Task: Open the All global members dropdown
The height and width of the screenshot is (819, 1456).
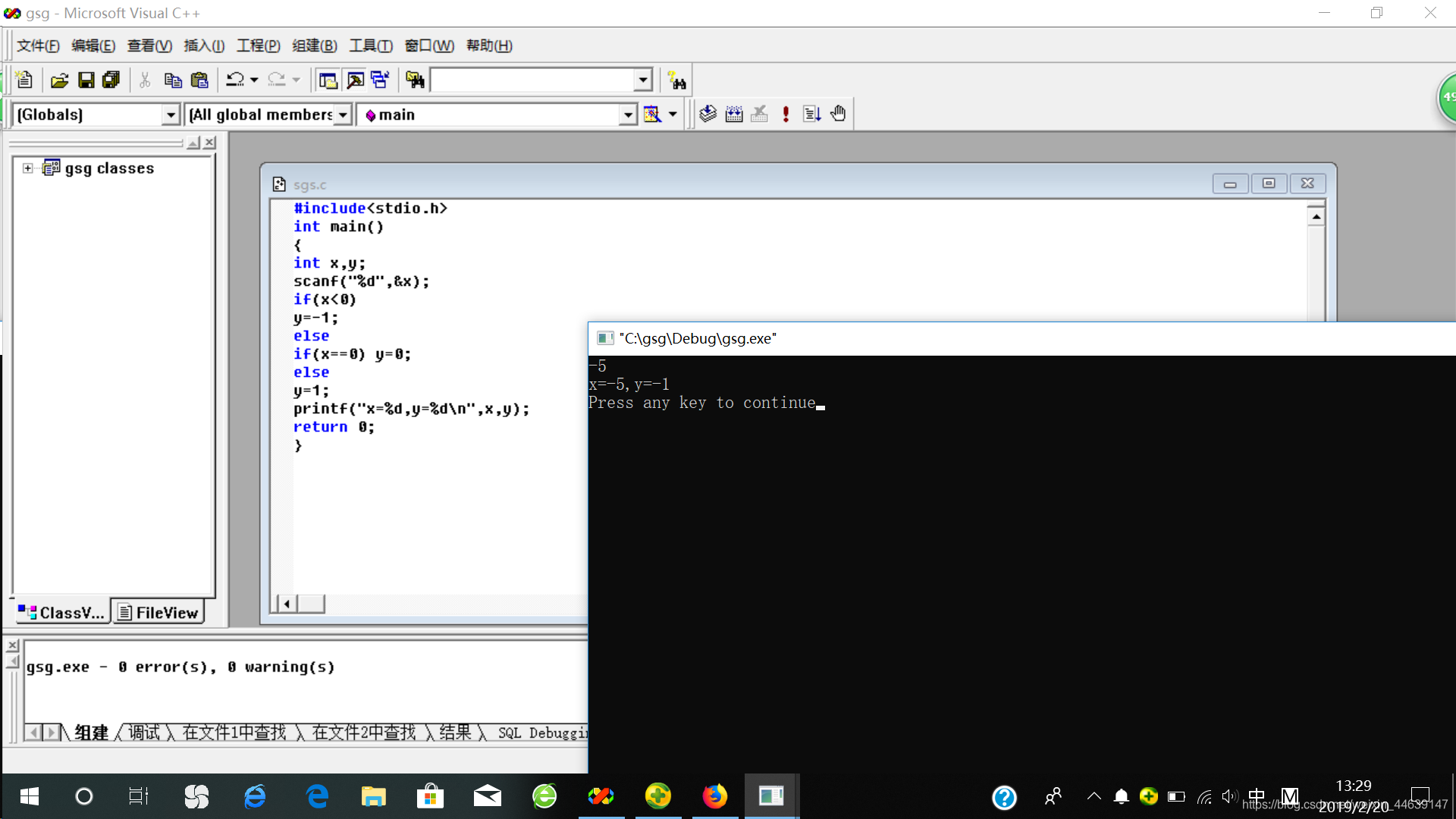Action: (344, 115)
